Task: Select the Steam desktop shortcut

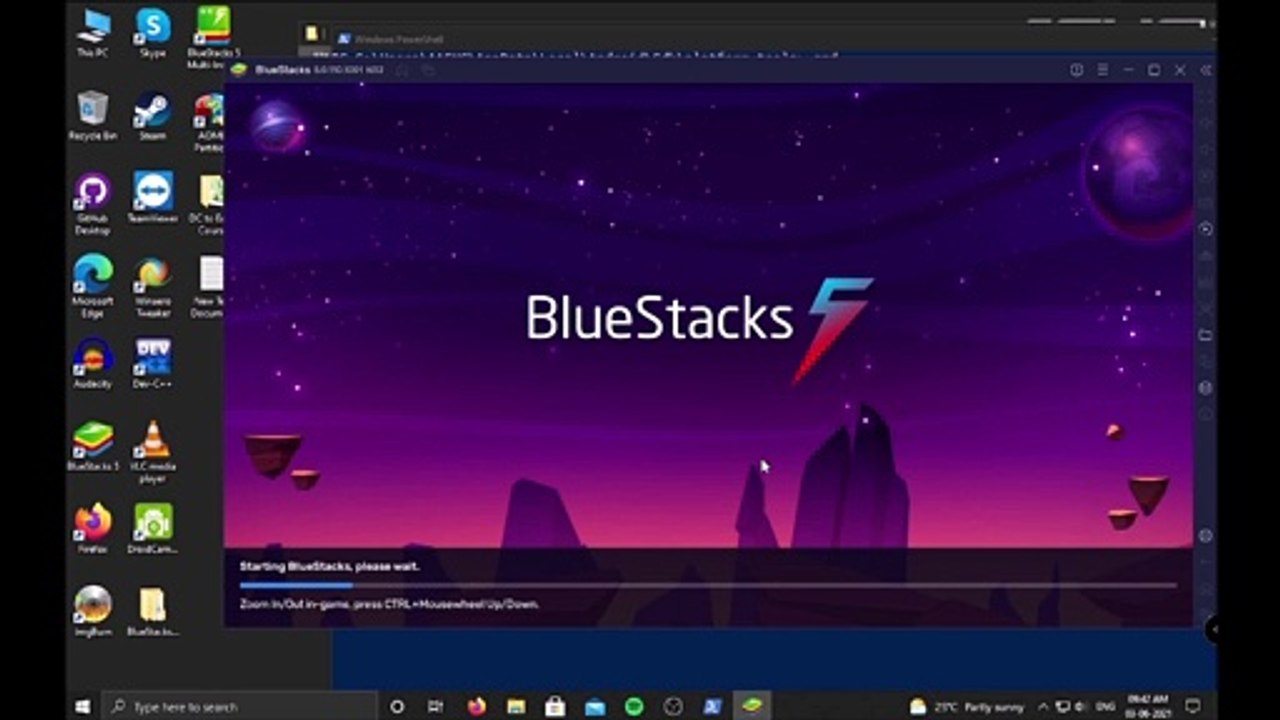Action: [153, 116]
